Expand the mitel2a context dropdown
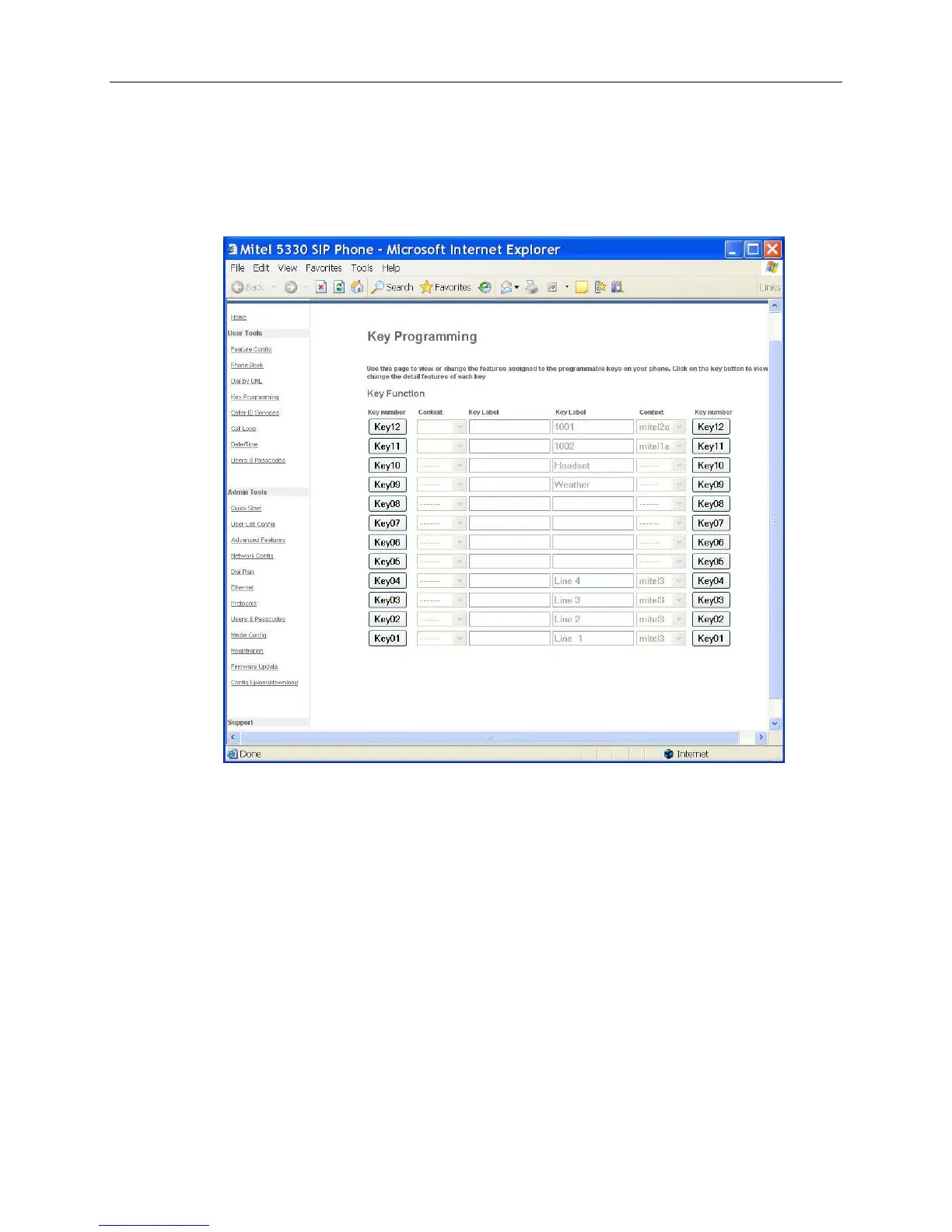Screen dimensions: 952x1232 (x=679, y=427)
